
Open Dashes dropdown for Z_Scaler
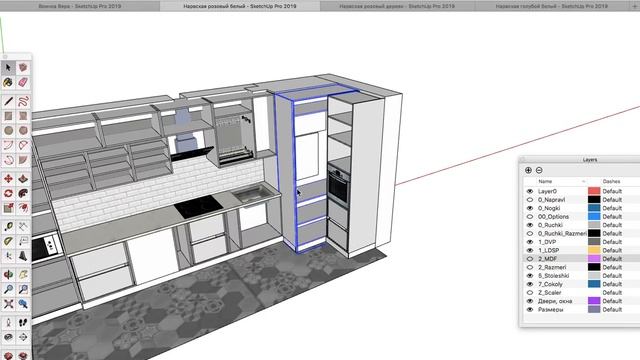pos(612,293)
